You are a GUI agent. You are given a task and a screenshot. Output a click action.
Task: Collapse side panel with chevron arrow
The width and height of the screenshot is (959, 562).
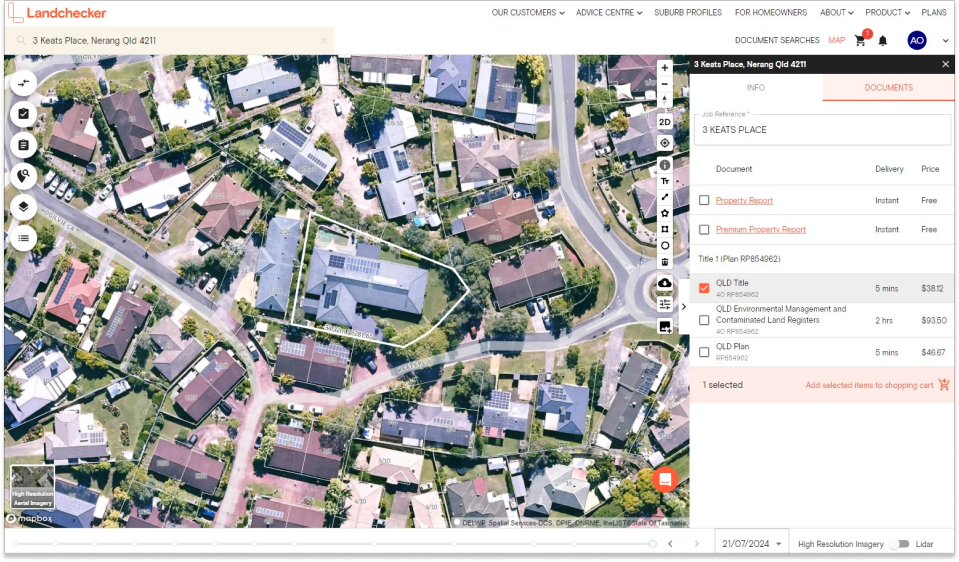[x=684, y=306]
